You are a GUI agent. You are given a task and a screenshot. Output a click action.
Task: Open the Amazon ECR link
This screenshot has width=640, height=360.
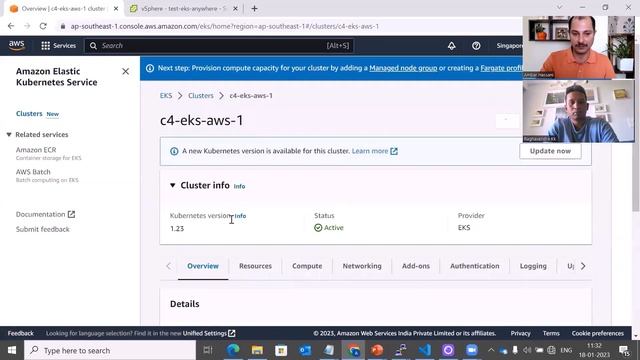tap(36, 150)
